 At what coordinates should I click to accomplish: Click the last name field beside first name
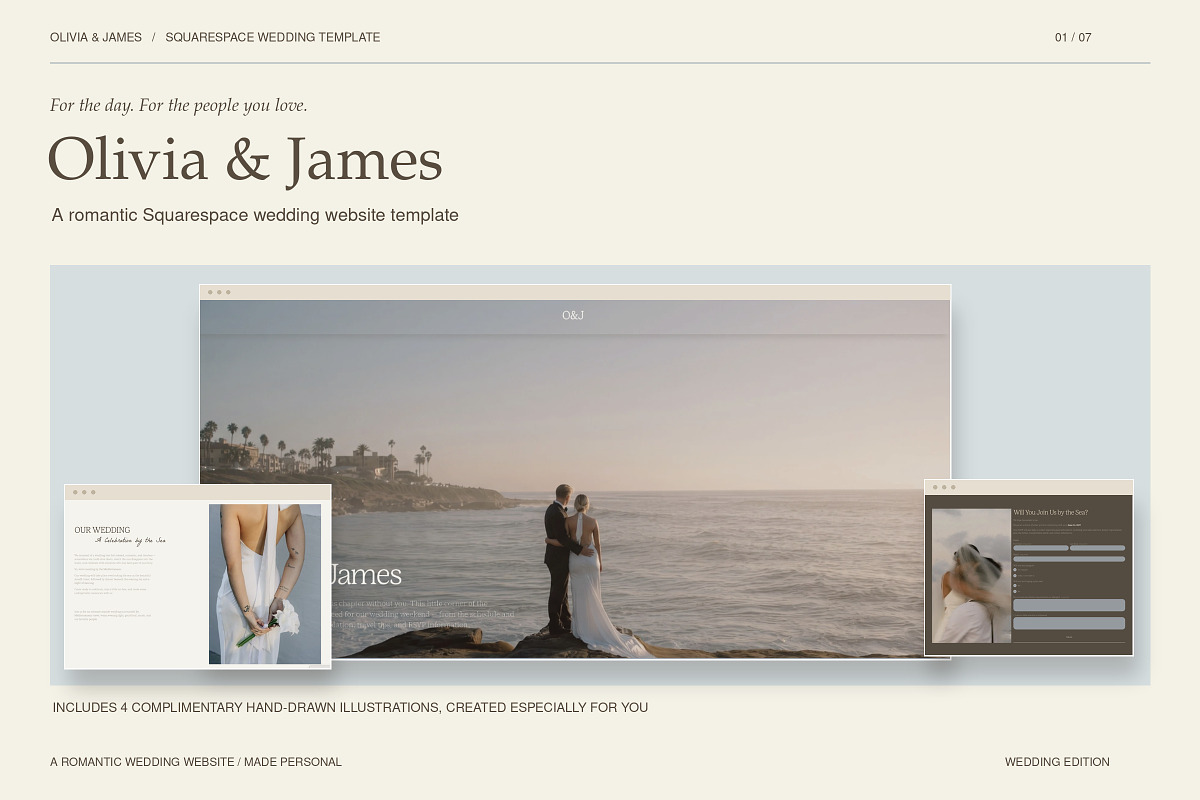coord(1097,548)
